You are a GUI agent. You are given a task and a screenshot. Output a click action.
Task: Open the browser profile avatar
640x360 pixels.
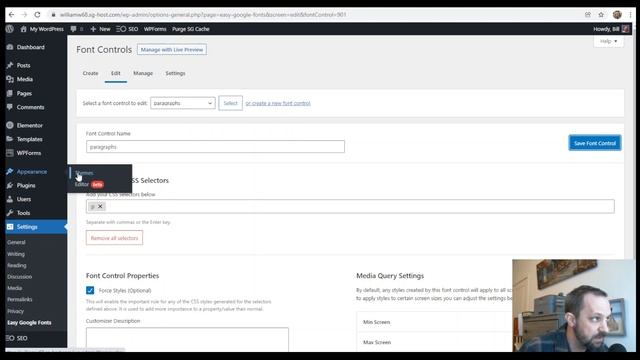(x=617, y=15)
